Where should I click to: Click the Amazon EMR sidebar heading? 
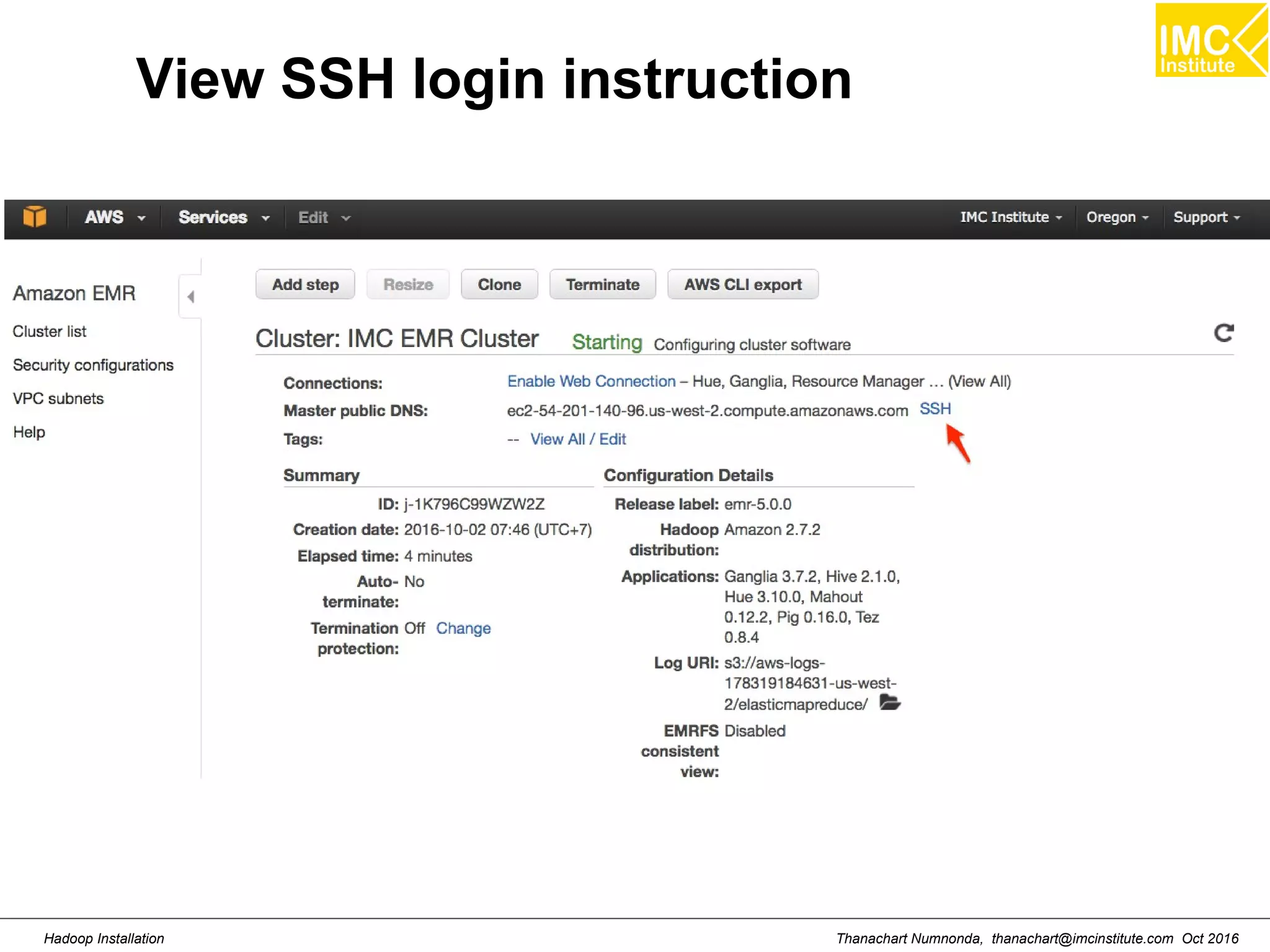(74, 293)
